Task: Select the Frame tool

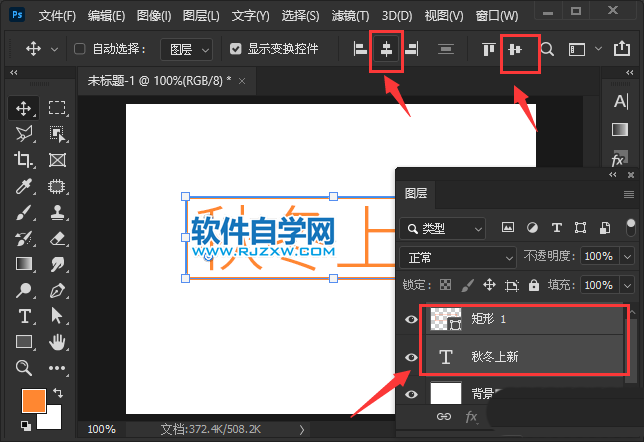Action: pos(57,160)
